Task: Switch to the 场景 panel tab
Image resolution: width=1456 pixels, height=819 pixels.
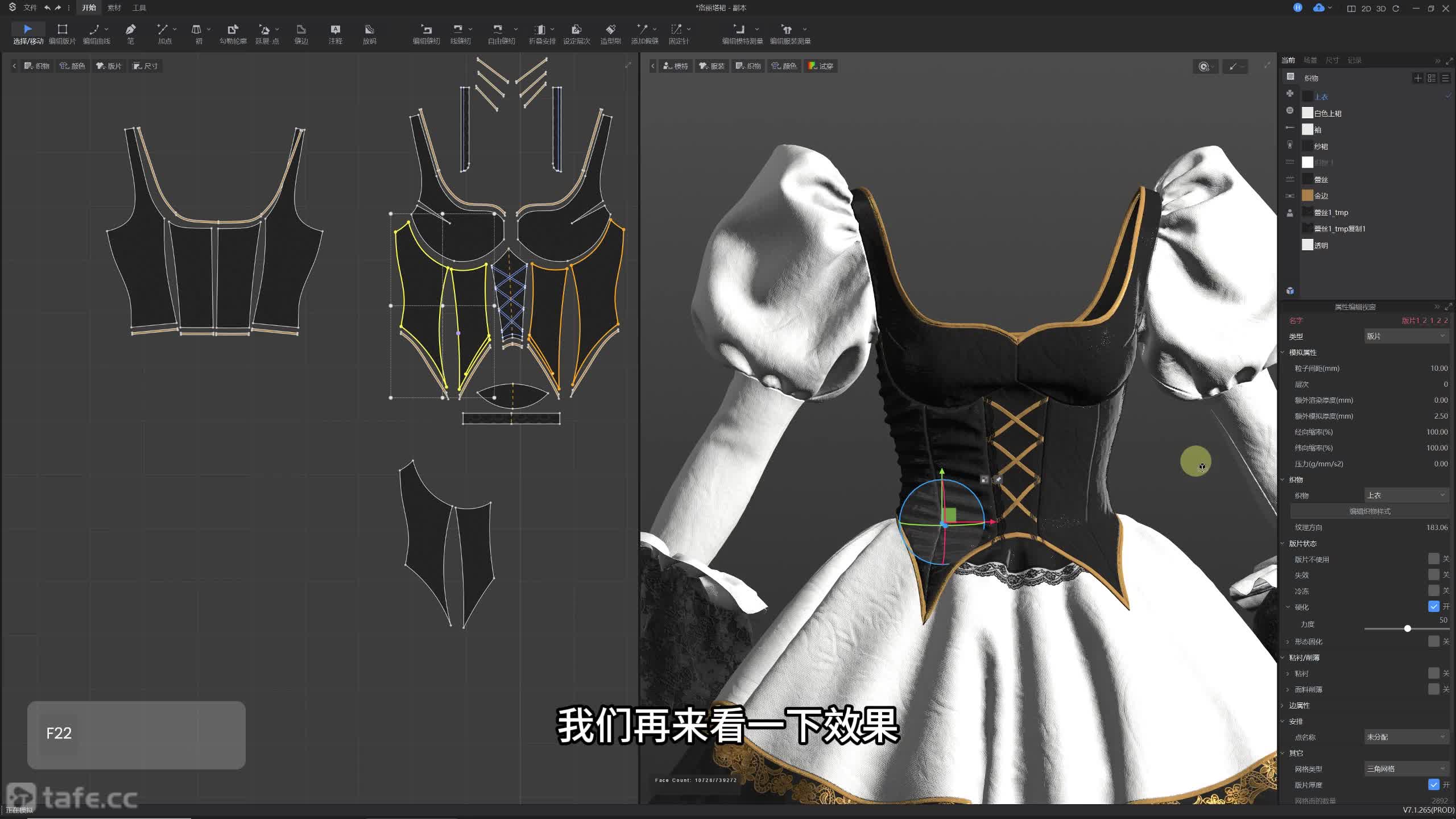Action: pos(1310,60)
